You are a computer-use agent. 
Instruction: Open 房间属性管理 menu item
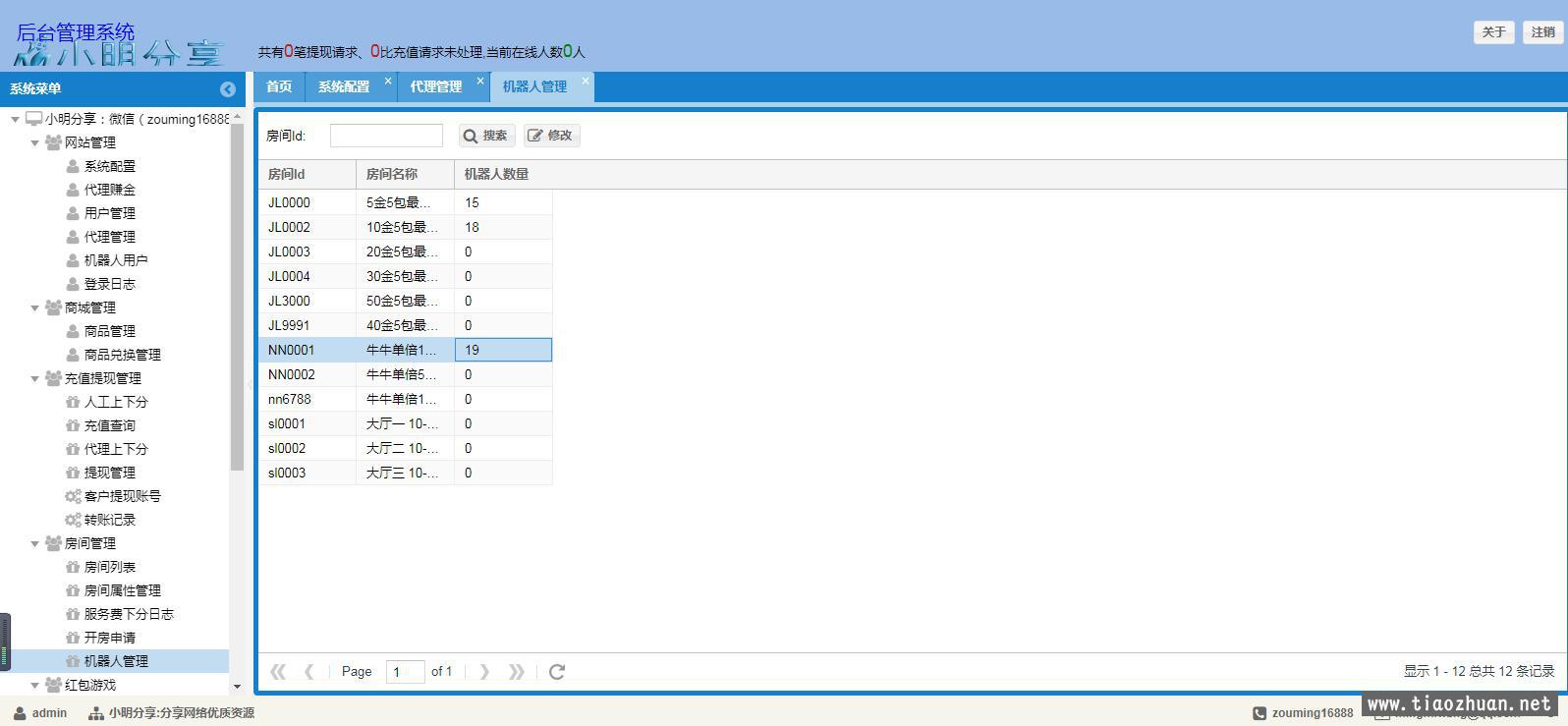123,590
